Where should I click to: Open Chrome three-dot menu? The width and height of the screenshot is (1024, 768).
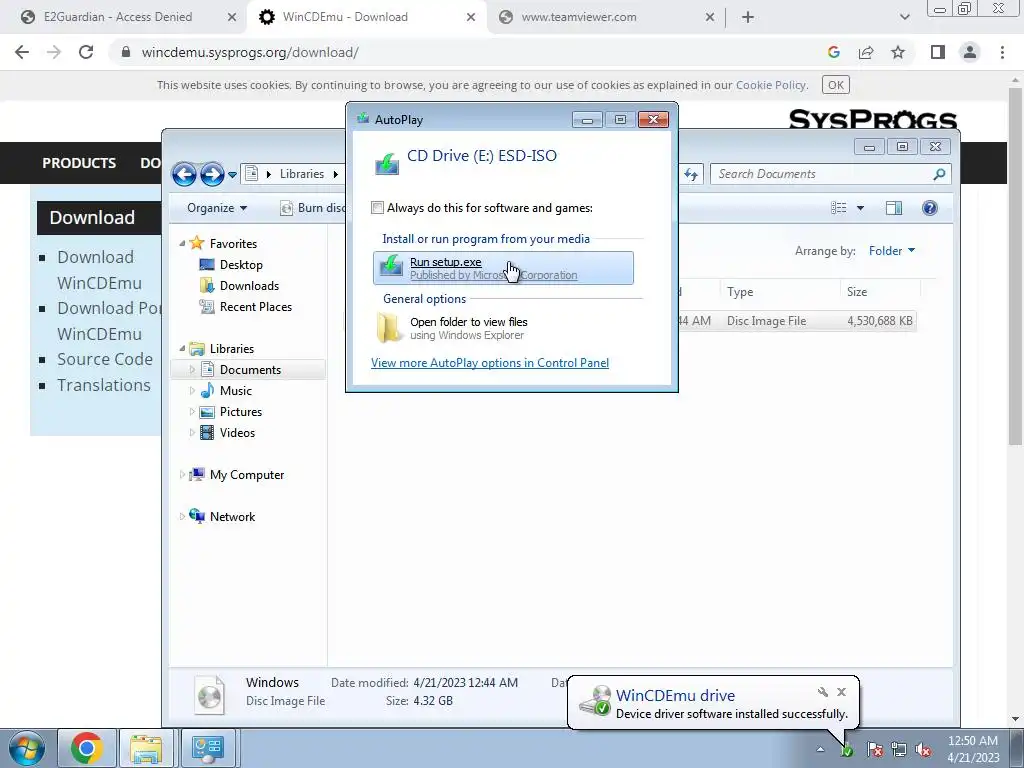click(x=1002, y=52)
